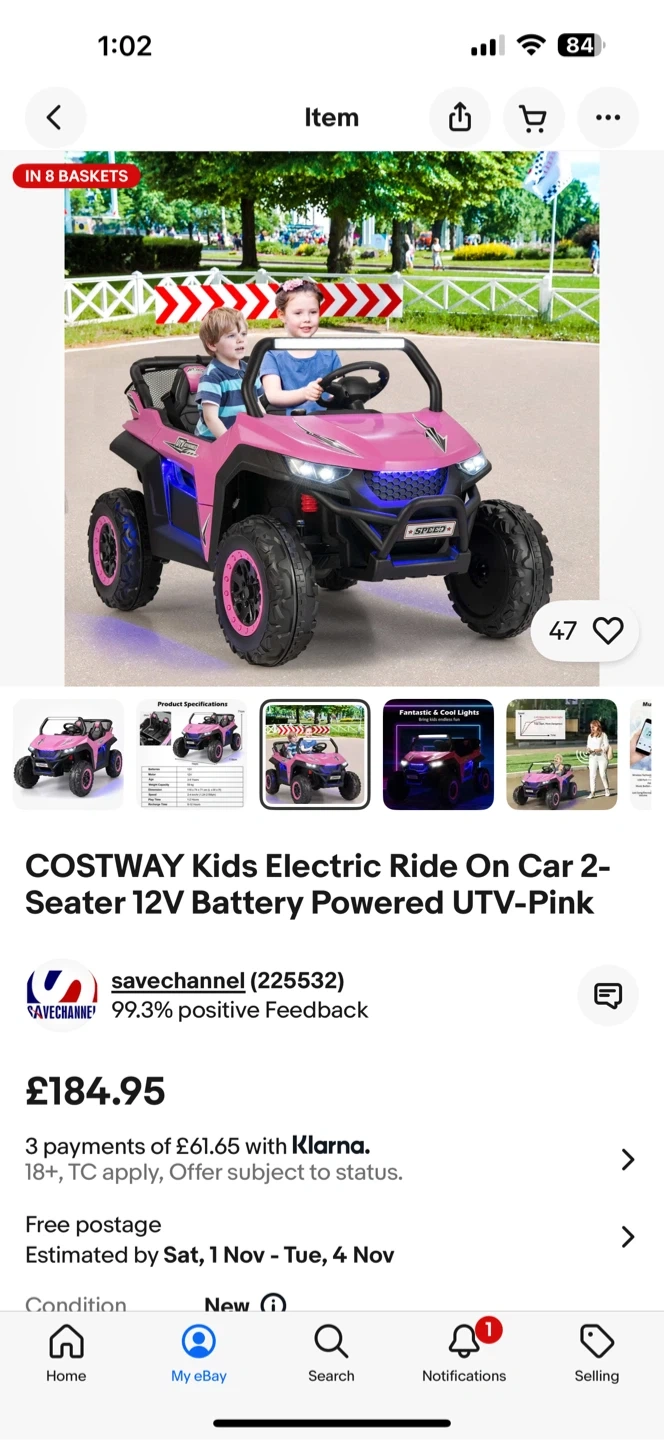This screenshot has width=664, height=1440.
Task: Open savechannel seller logo
Action: tap(62, 995)
